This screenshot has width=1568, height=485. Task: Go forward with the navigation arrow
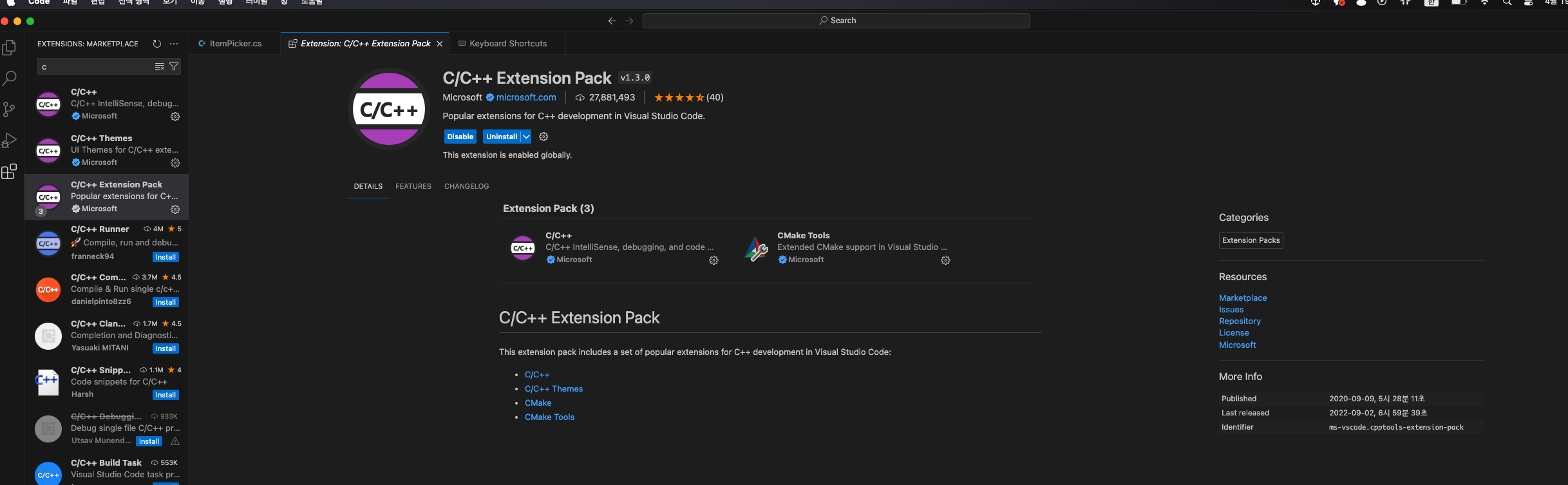point(629,21)
